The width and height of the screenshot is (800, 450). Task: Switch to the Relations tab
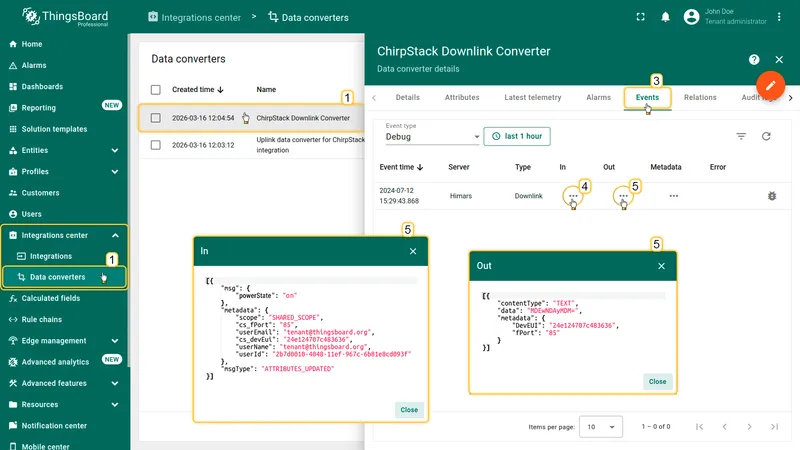coord(700,97)
